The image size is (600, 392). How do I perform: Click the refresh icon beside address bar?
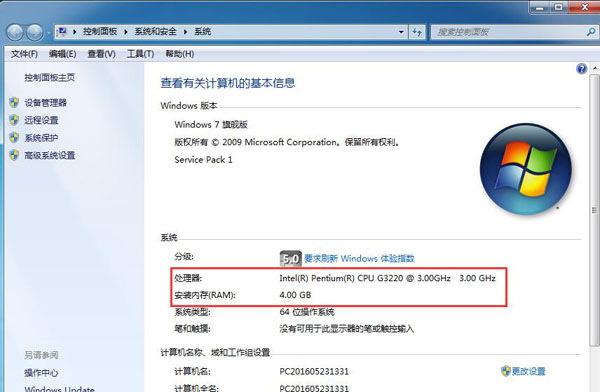pyautogui.click(x=417, y=32)
